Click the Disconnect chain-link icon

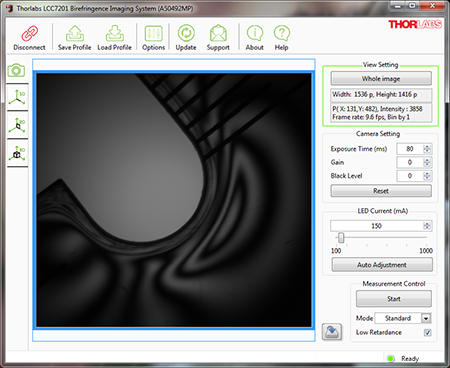click(x=29, y=33)
